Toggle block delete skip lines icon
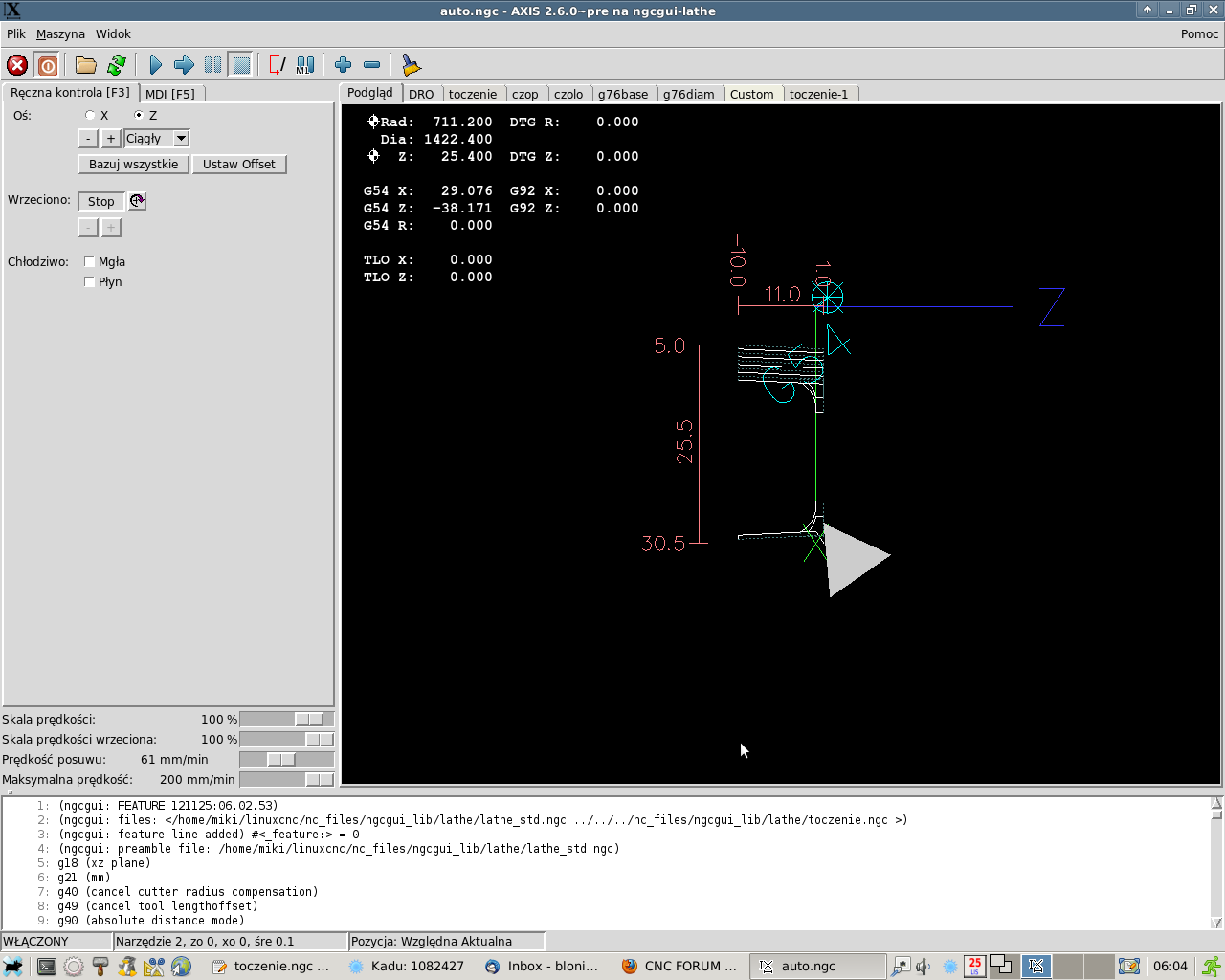The image size is (1225, 980). click(278, 65)
